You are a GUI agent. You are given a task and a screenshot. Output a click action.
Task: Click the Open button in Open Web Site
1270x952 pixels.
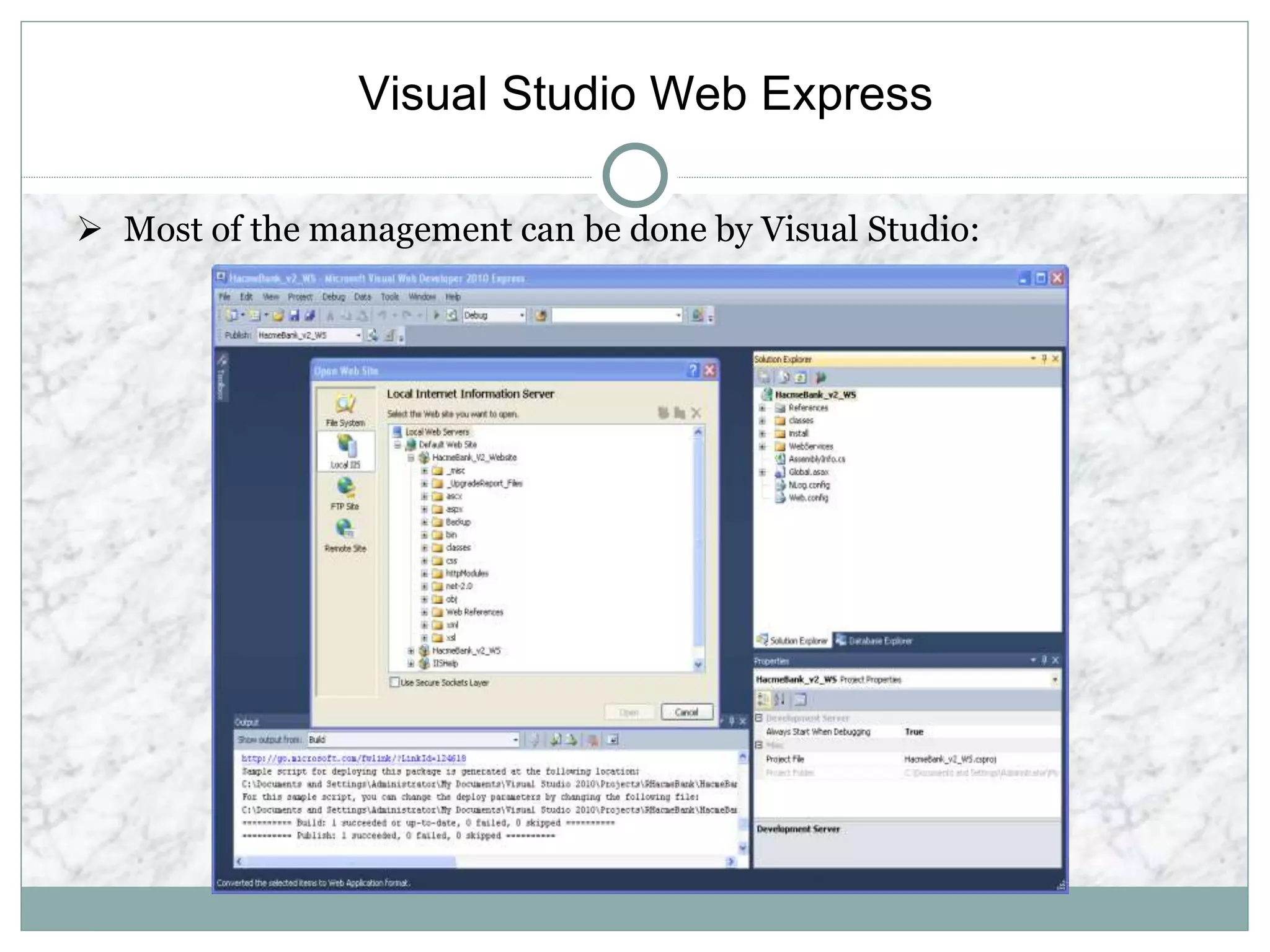click(629, 712)
